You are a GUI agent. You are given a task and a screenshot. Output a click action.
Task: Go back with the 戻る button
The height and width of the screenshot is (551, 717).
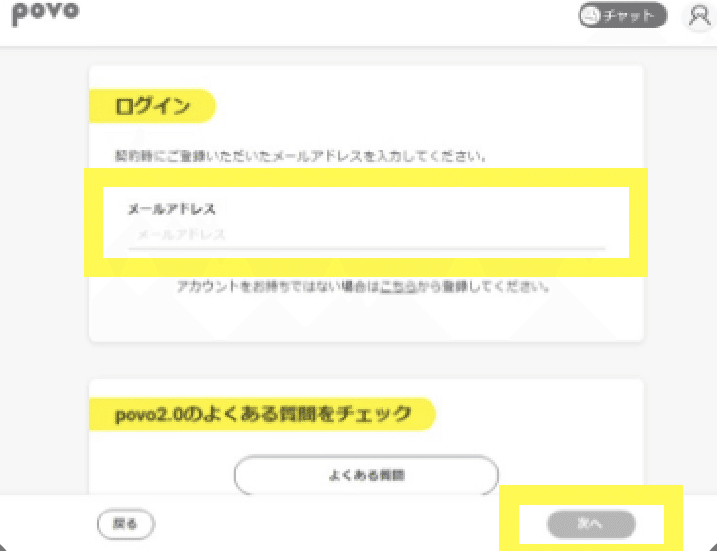point(126,524)
